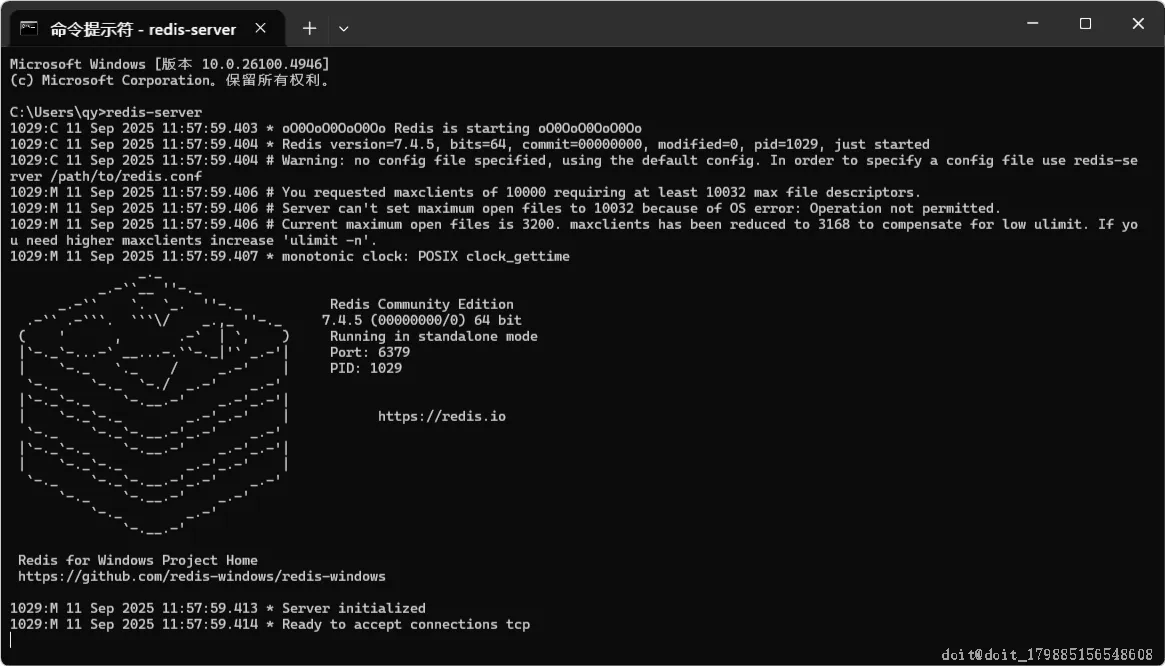This screenshot has height=666, width=1165.
Task: Close the terminal window
Action: [x=1138, y=24]
